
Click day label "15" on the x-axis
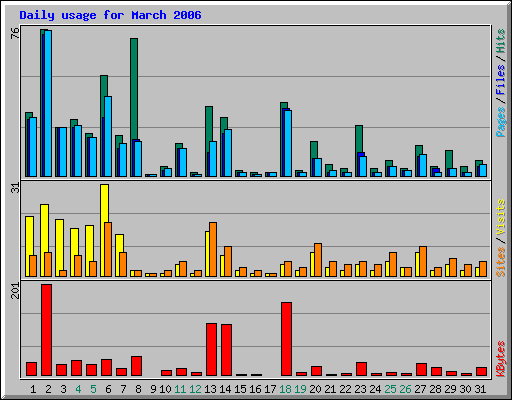point(240,389)
